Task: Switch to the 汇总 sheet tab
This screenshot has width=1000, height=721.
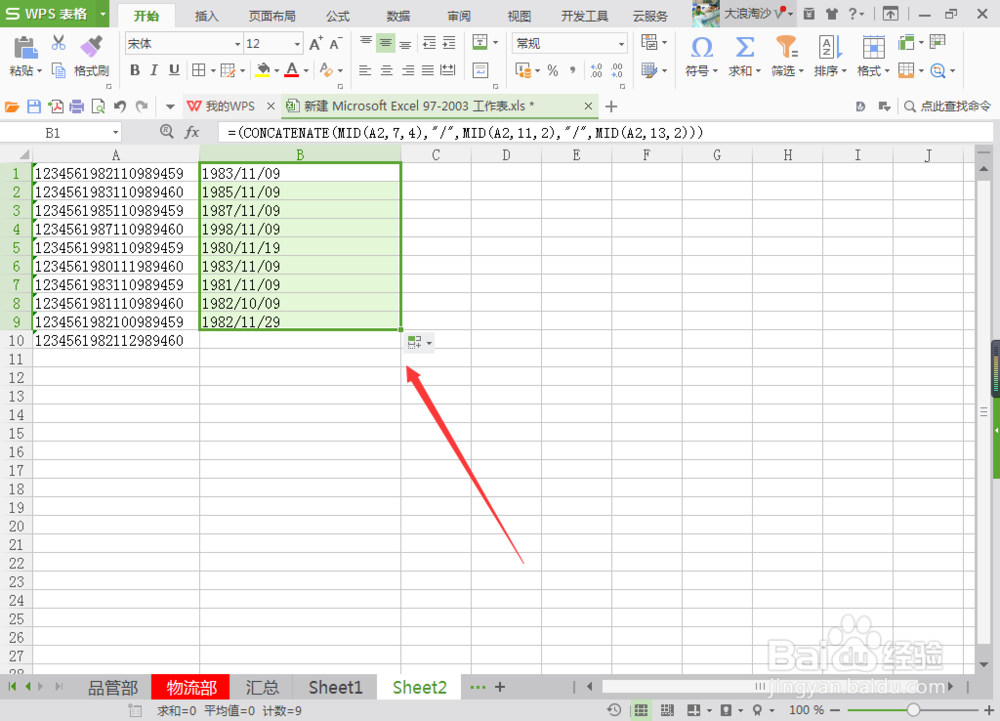Action: point(262,687)
